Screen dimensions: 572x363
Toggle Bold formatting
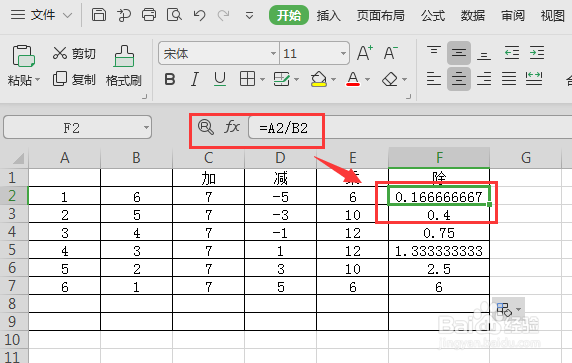pyautogui.click(x=170, y=79)
